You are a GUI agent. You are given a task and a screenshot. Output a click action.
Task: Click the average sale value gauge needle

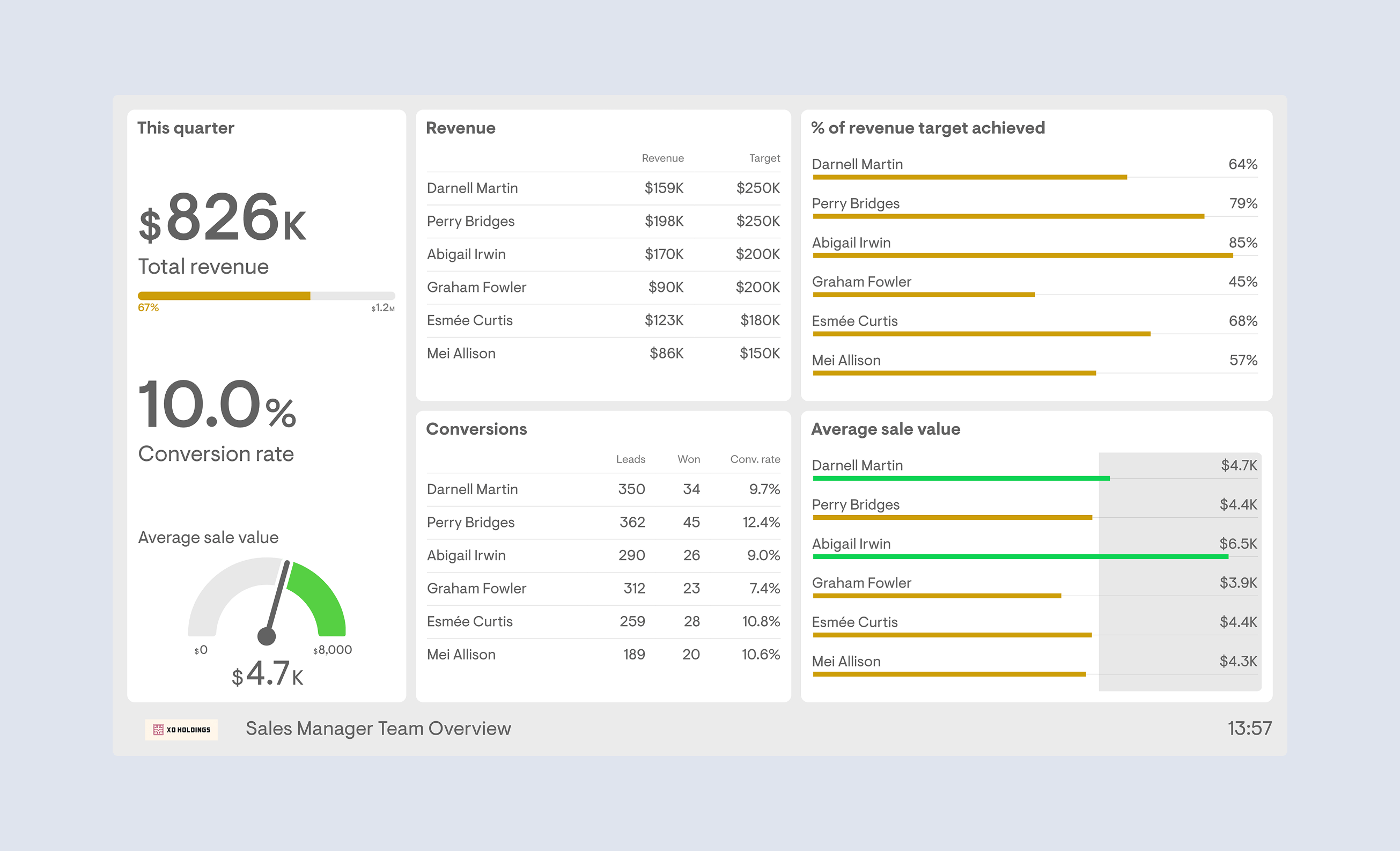pos(277,600)
